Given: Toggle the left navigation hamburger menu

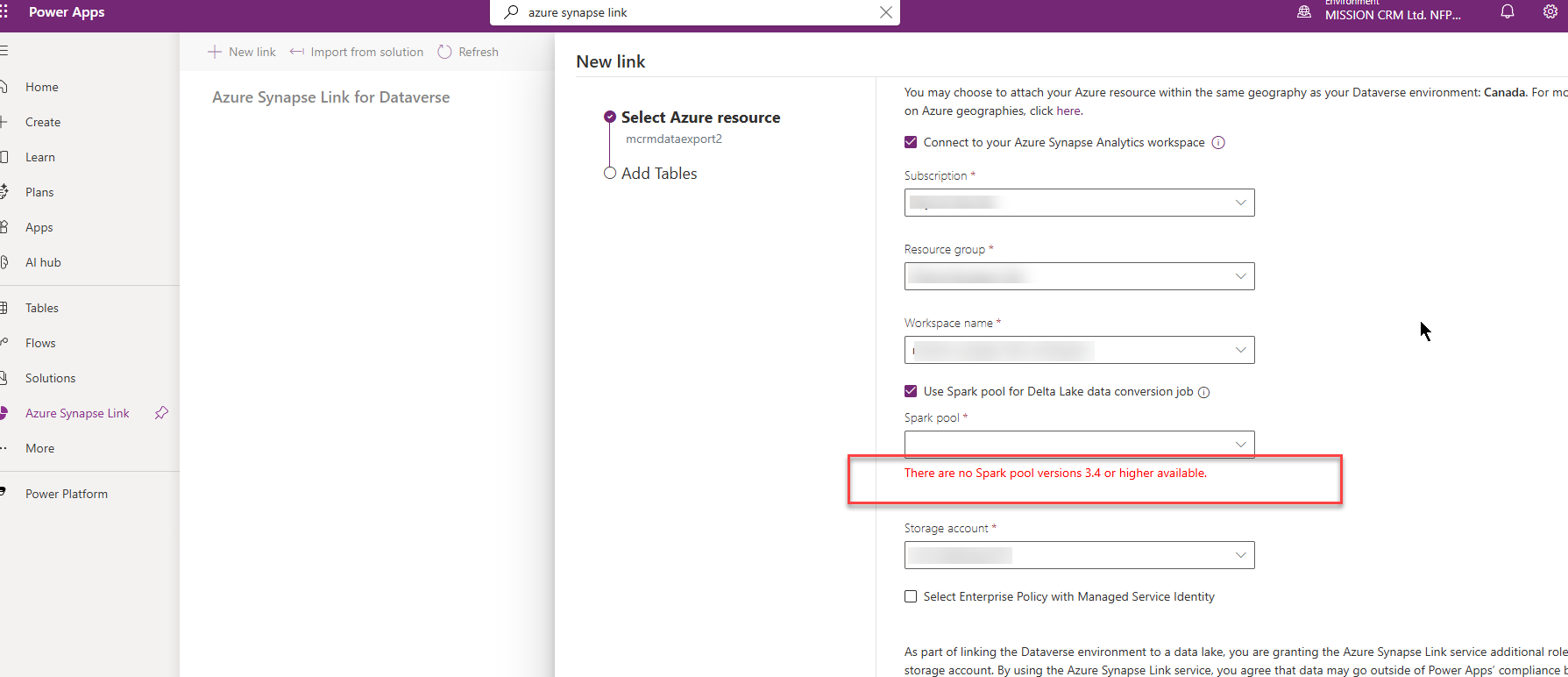Looking at the screenshot, I should coord(4,51).
